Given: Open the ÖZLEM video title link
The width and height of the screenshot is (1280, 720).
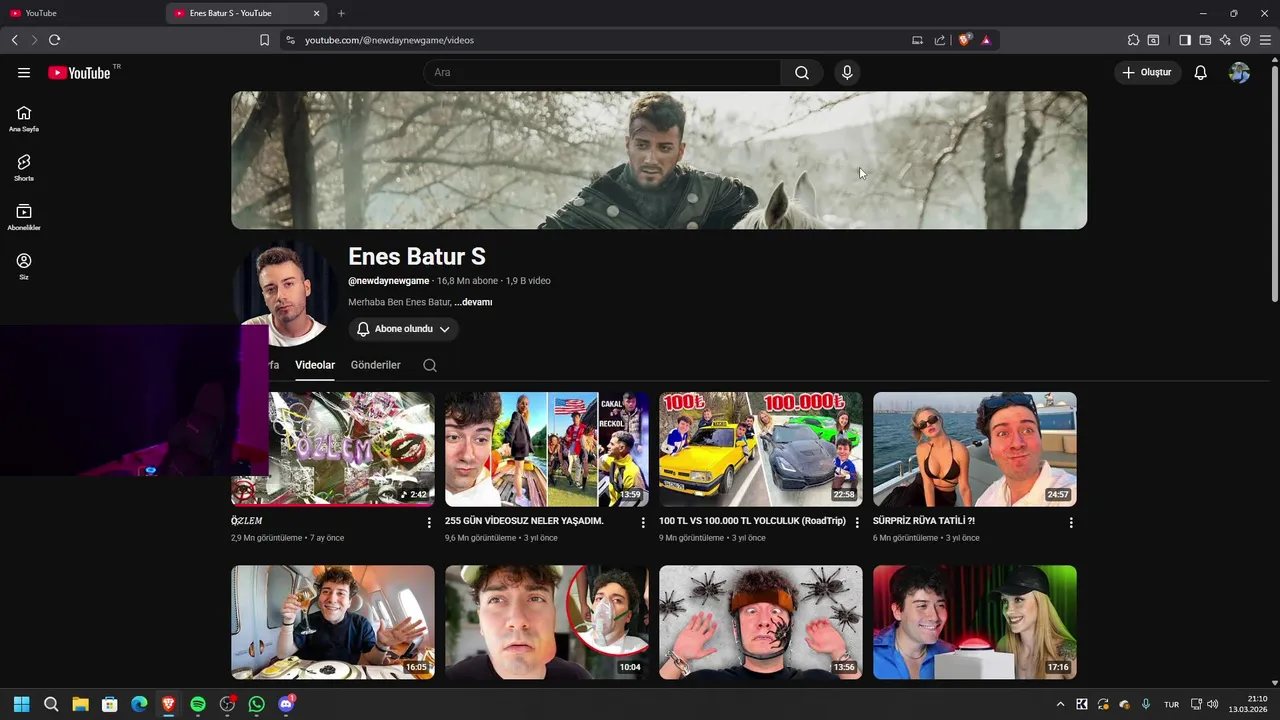Looking at the screenshot, I should click(x=247, y=521).
